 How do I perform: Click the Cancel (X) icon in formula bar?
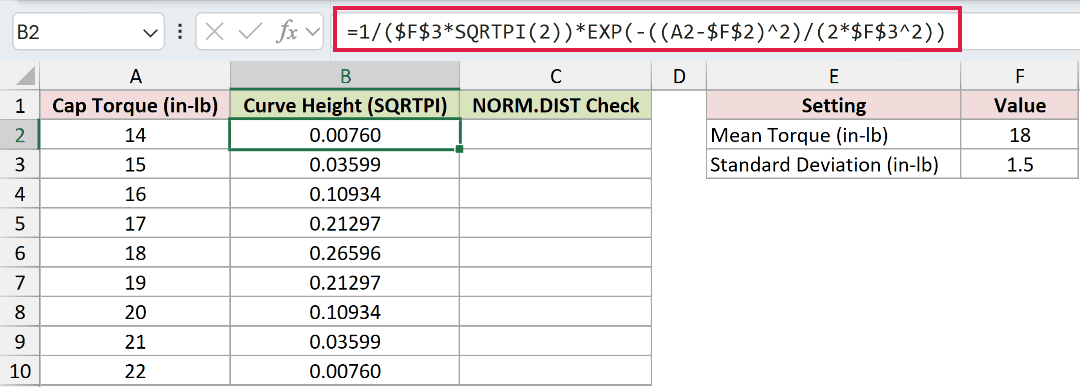click(x=215, y=32)
